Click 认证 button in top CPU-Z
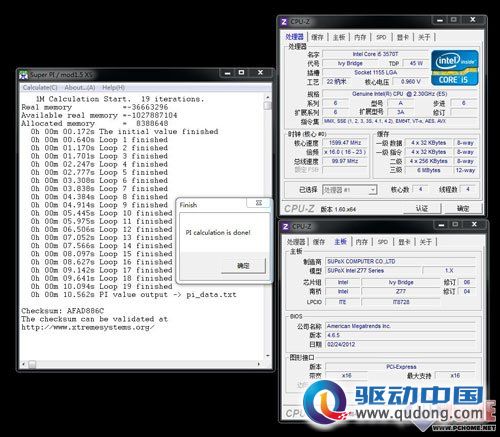Image resolution: width=500 pixels, height=437 pixels. [422, 209]
